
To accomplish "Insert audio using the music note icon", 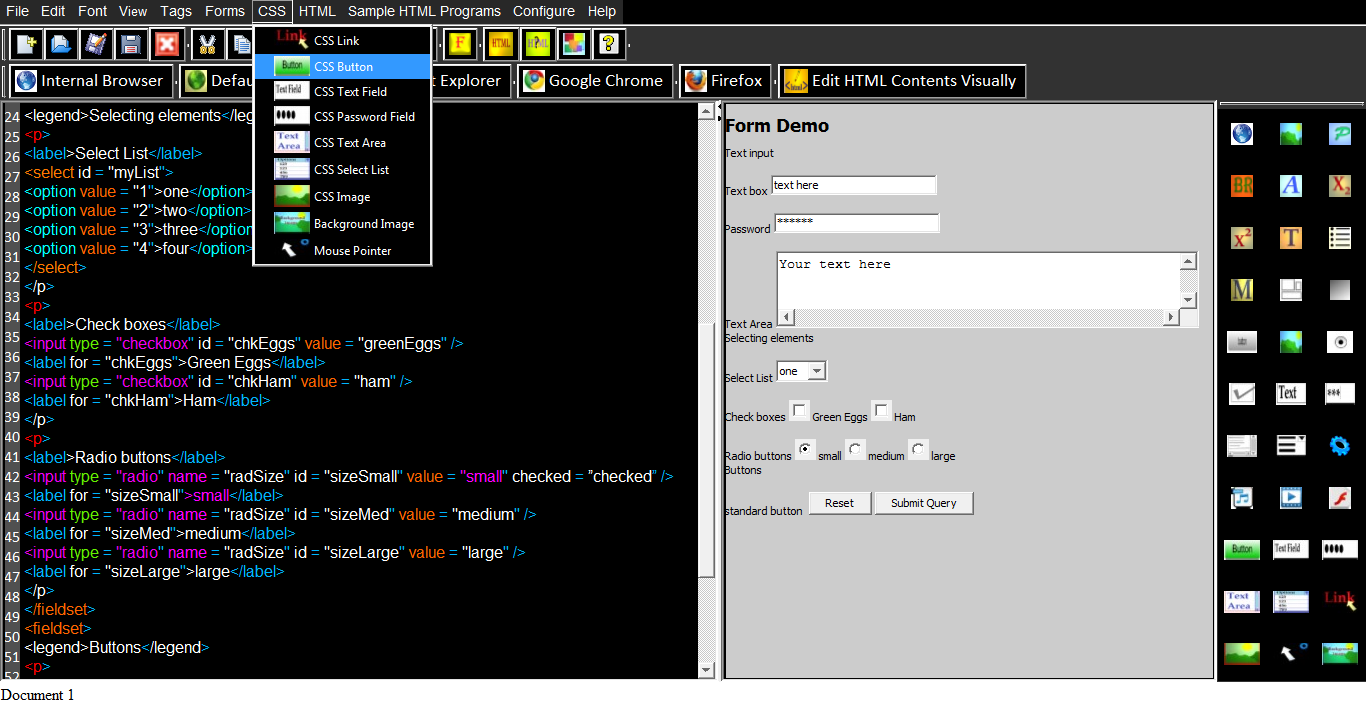I will pyautogui.click(x=1241, y=497).
